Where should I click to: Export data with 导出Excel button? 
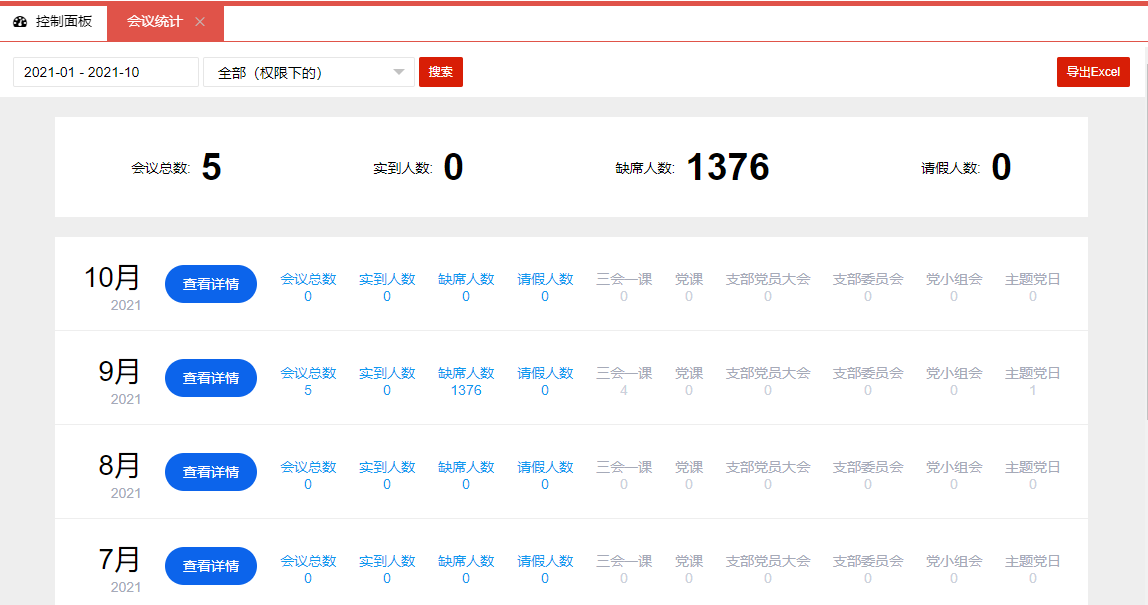pyautogui.click(x=1092, y=72)
